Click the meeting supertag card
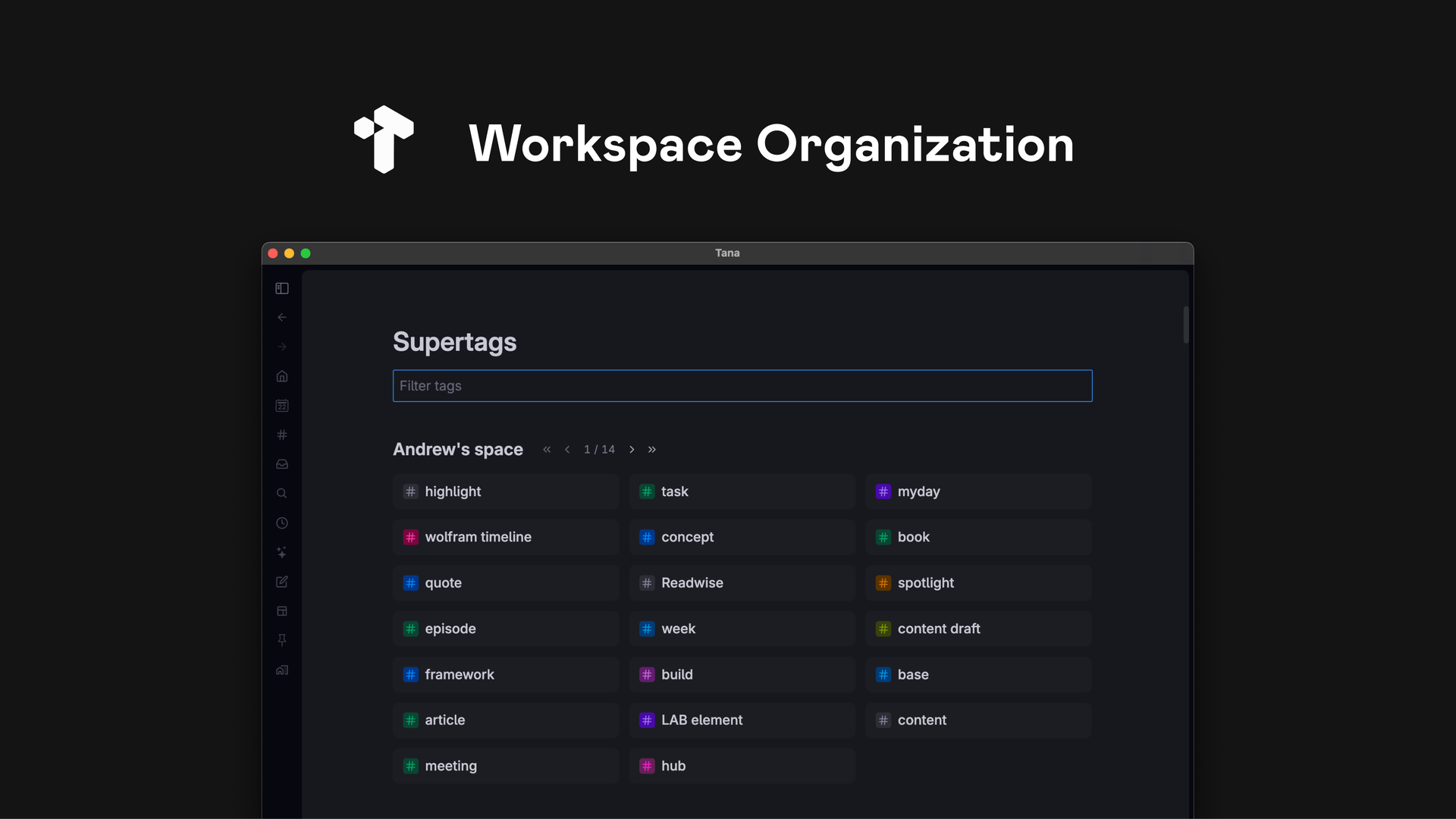The width and height of the screenshot is (1456, 819). coord(506,766)
